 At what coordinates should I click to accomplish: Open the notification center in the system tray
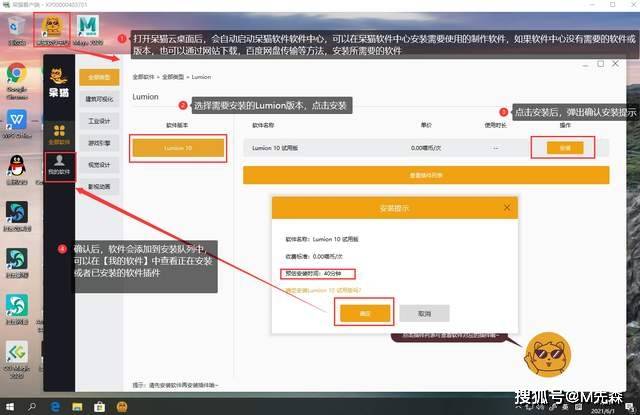click(630, 407)
